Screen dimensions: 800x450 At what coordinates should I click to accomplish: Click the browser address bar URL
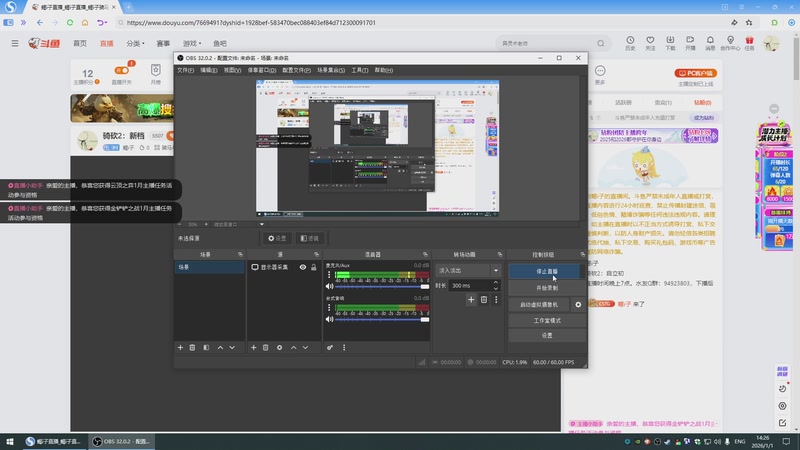point(250,21)
